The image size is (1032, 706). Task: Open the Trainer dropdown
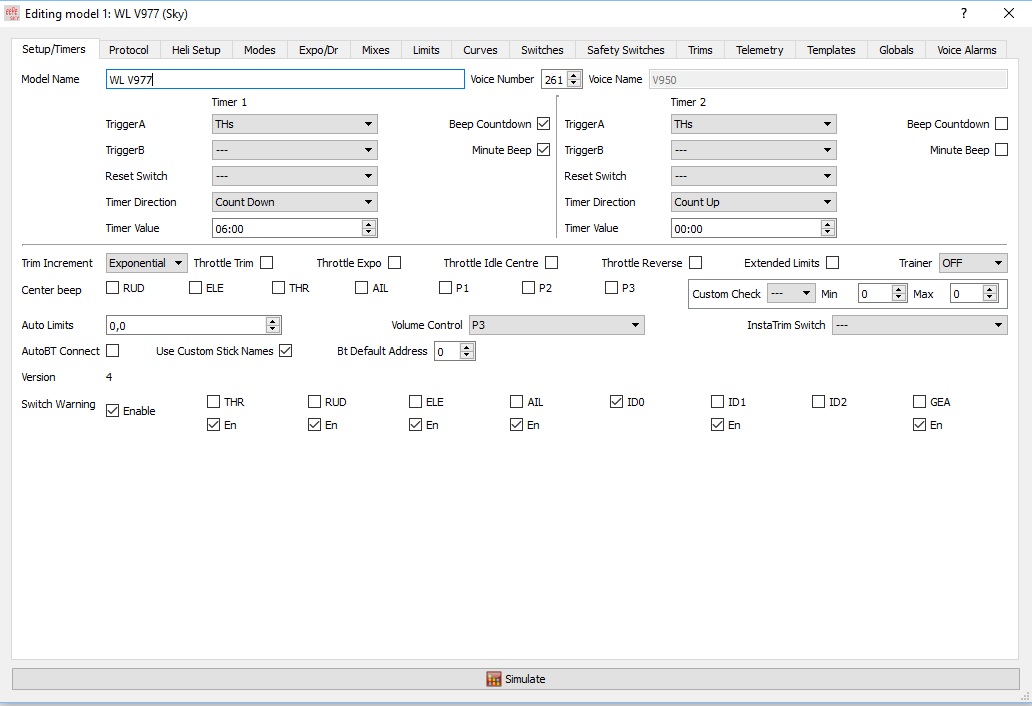[x=973, y=263]
